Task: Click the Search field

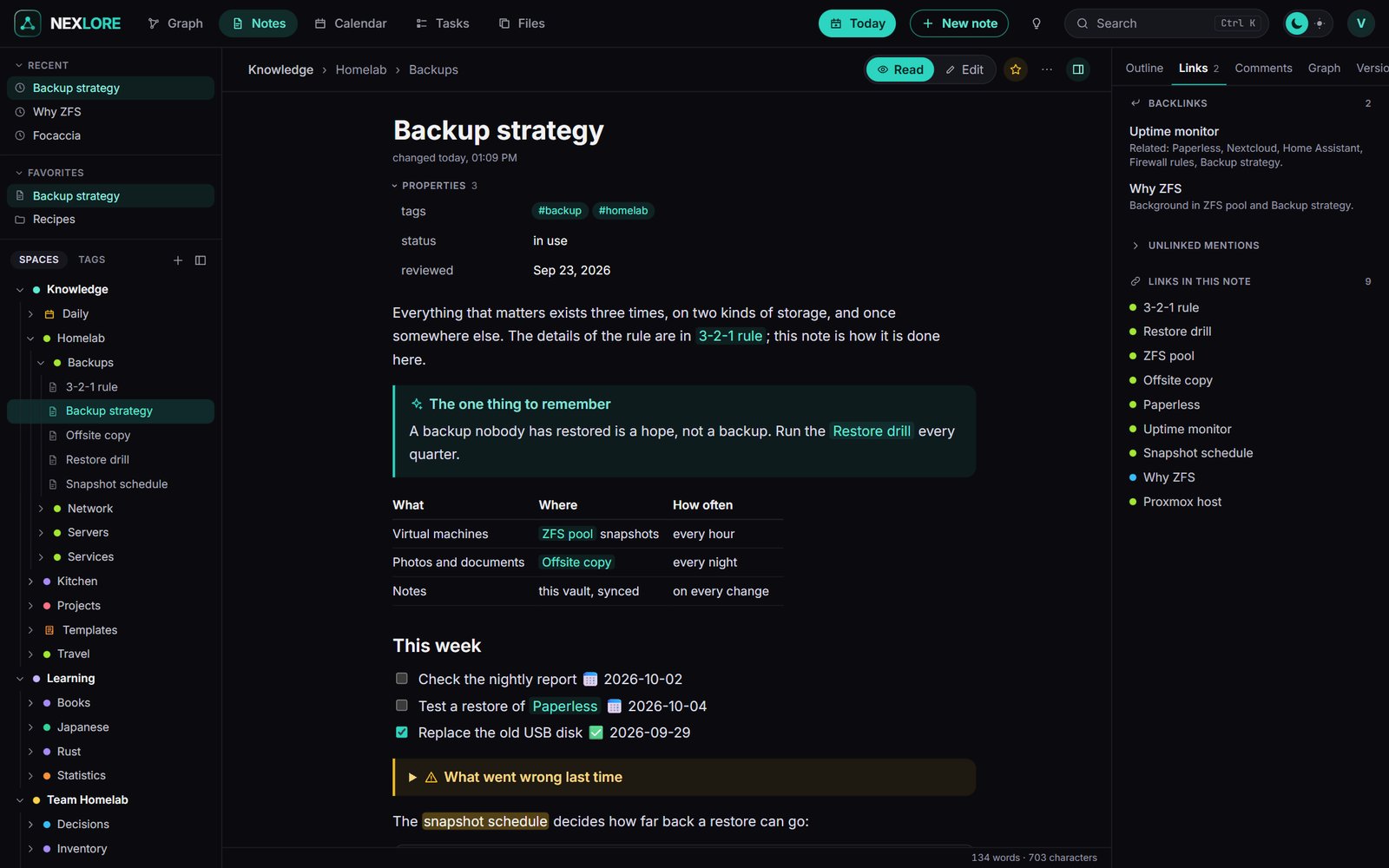Action: 1167,23
